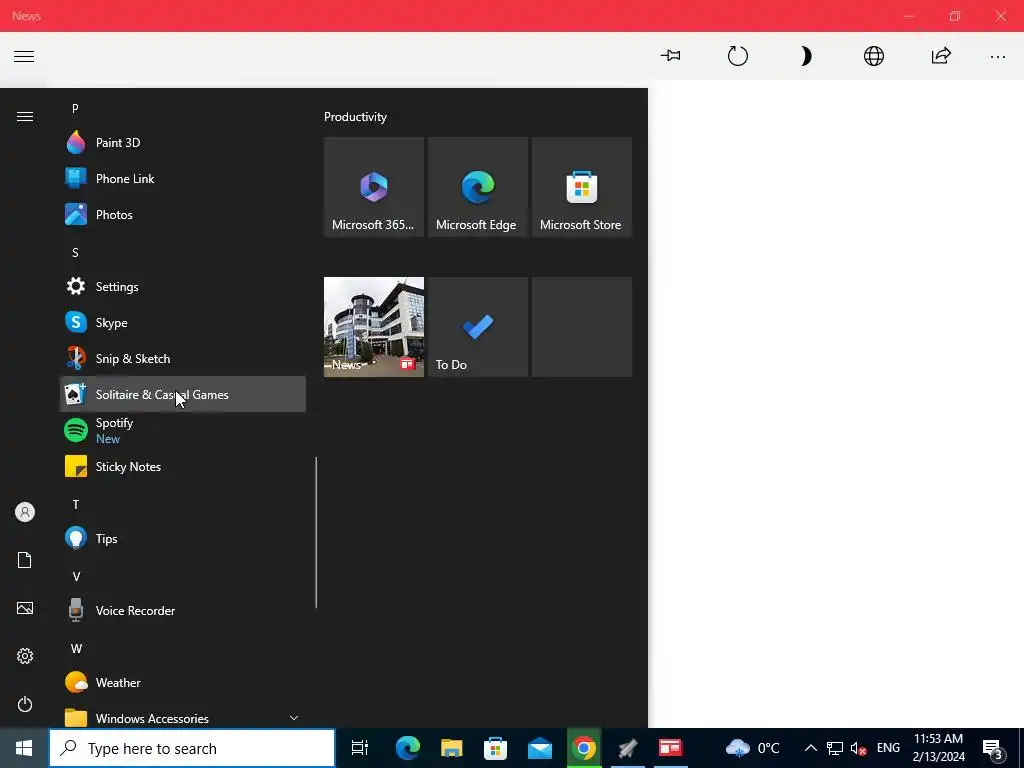Screen dimensions: 1024x768
Task: Switch the ENG input language
Action: click(888, 748)
